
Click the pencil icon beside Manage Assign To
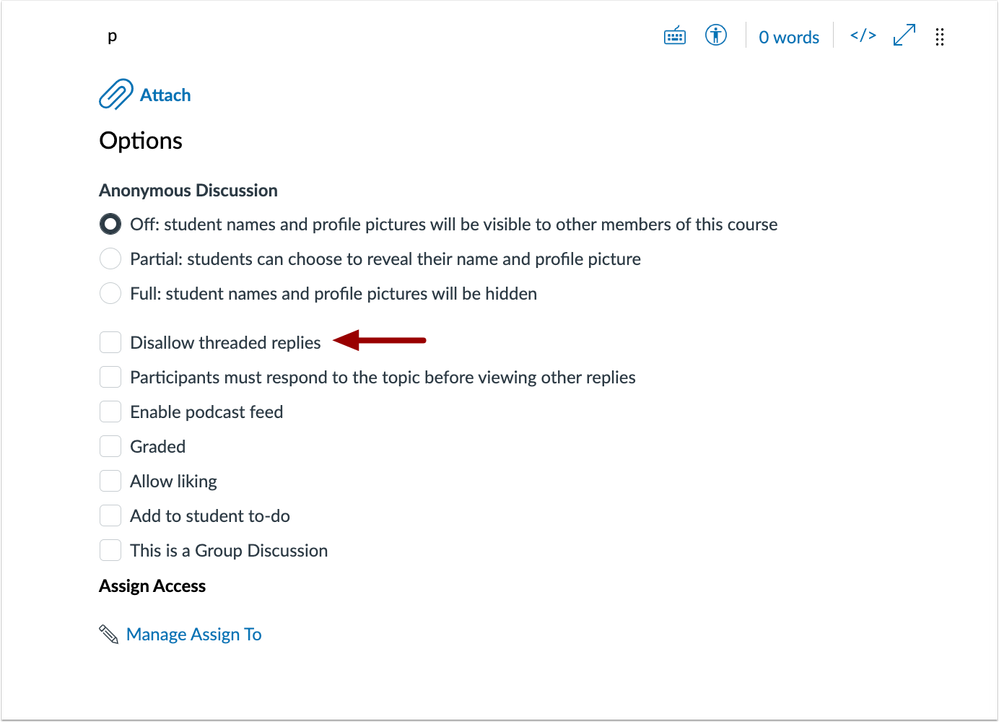click(109, 634)
